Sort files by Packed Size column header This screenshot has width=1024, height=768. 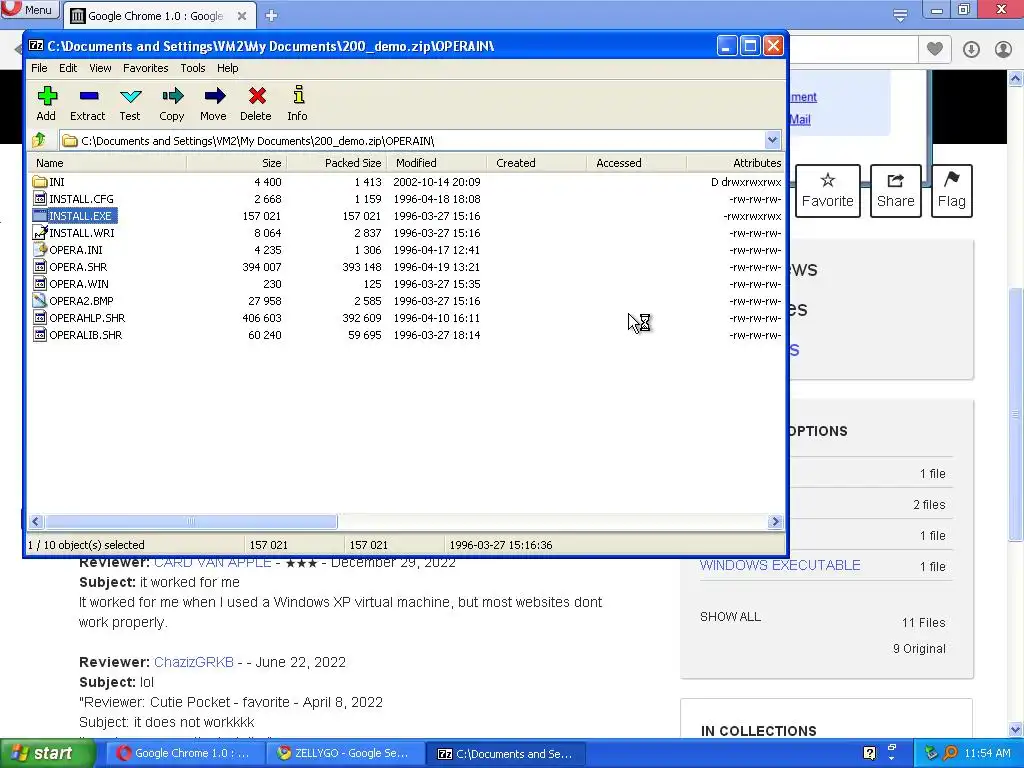point(336,163)
